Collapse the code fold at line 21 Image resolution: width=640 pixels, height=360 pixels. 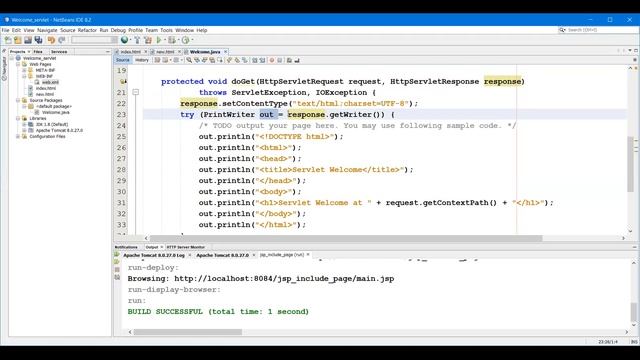[136, 93]
